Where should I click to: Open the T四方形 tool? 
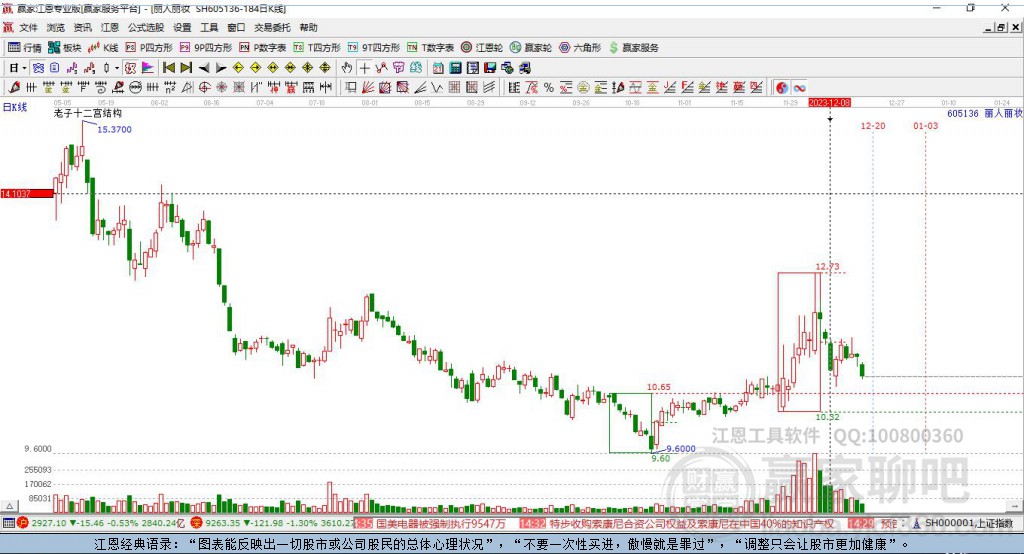[317, 48]
